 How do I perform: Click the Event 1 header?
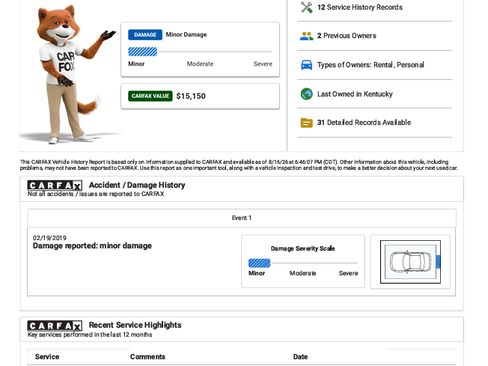242,218
